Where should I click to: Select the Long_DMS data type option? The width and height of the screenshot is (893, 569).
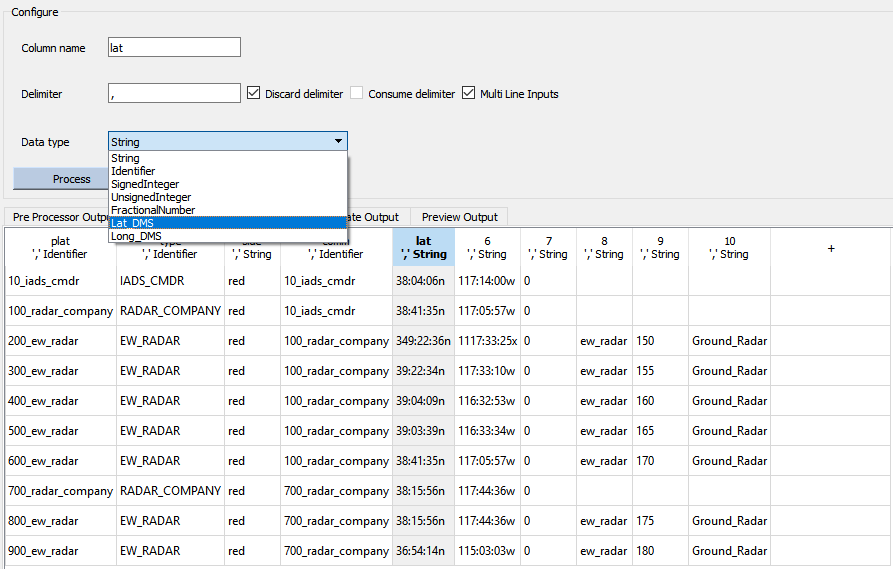(x=228, y=236)
